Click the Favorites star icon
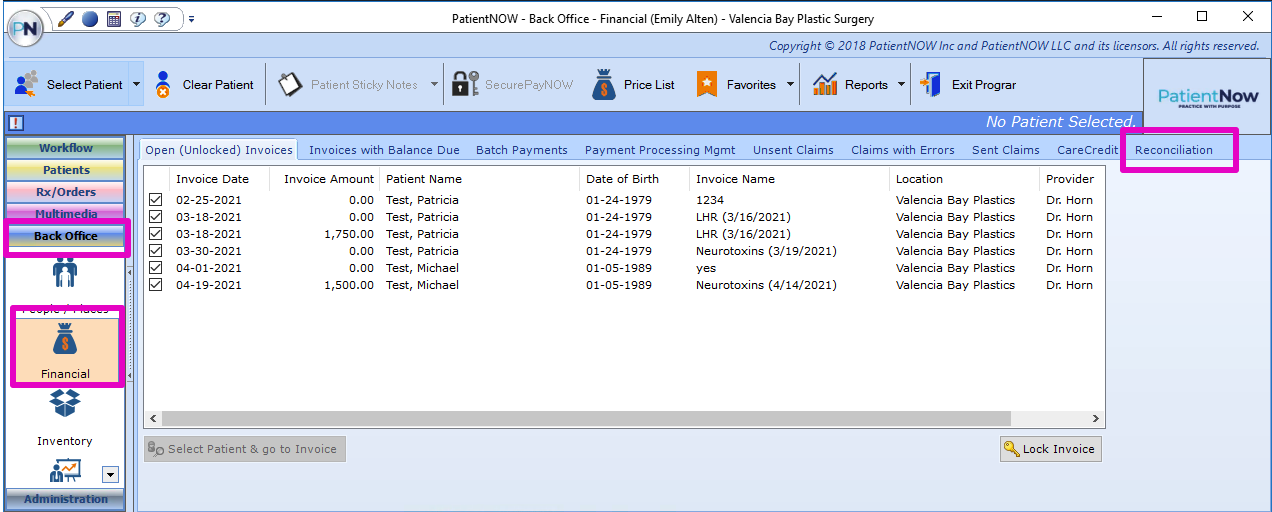Viewport: 1272px width, 512px height. (707, 84)
